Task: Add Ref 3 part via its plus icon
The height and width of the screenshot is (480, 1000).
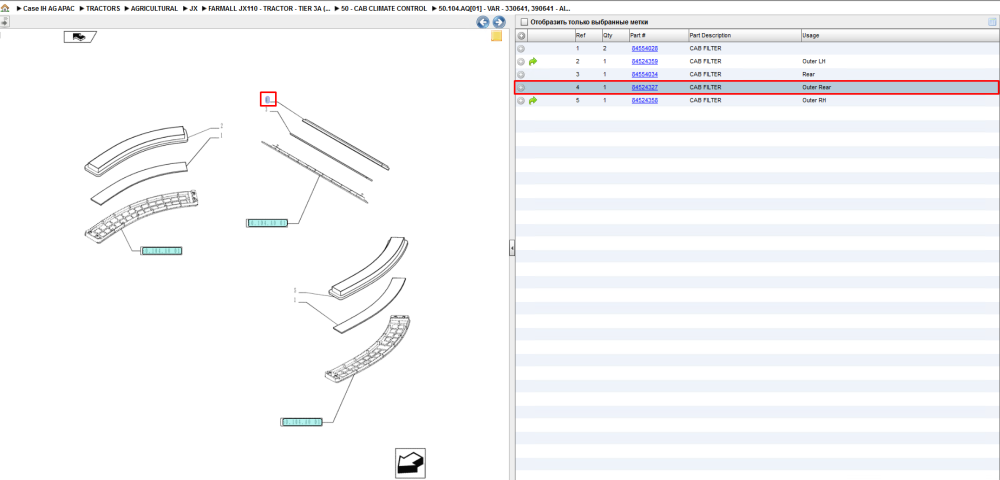Action: (x=521, y=75)
